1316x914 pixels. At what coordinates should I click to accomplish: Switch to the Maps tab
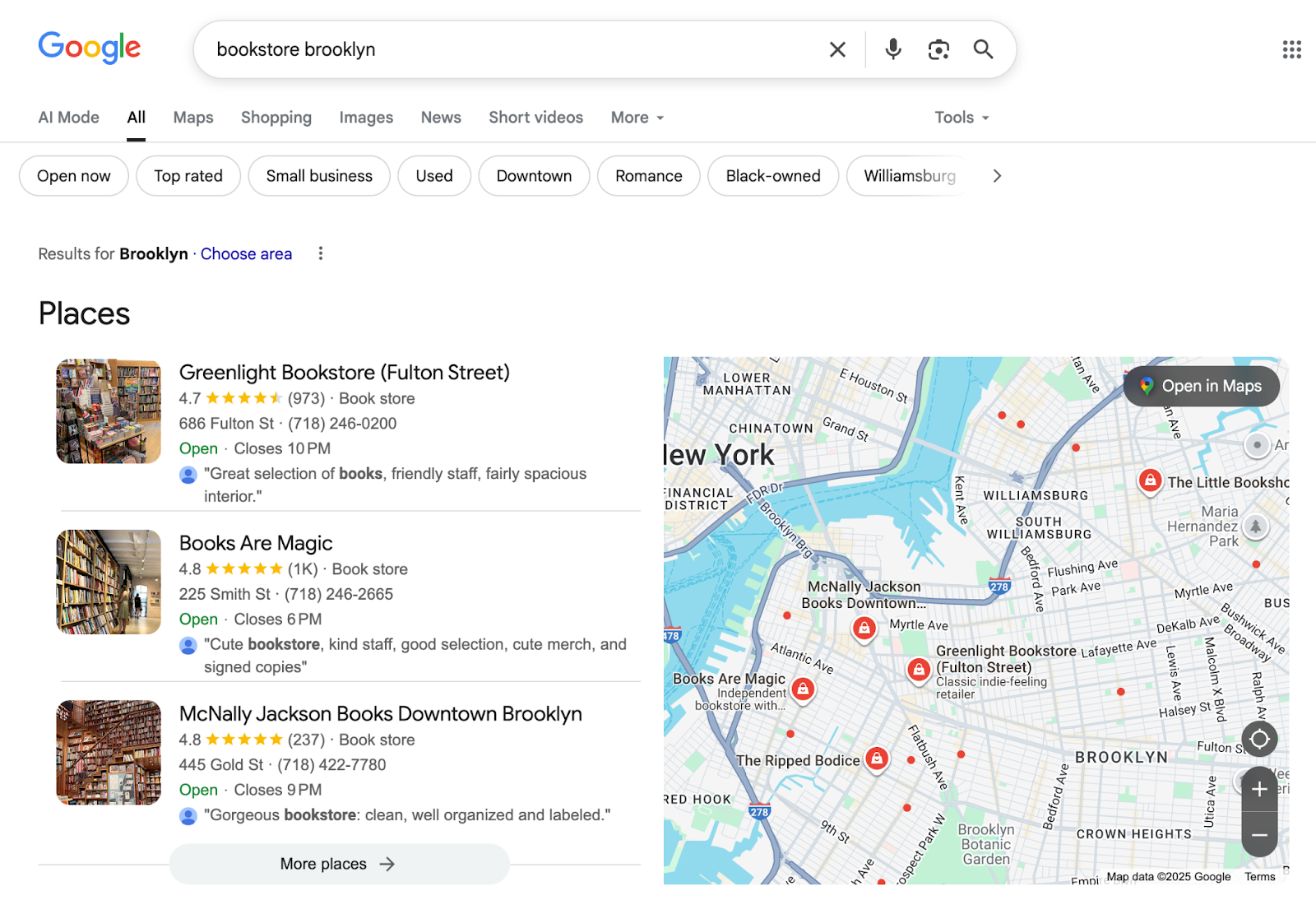[x=192, y=118]
